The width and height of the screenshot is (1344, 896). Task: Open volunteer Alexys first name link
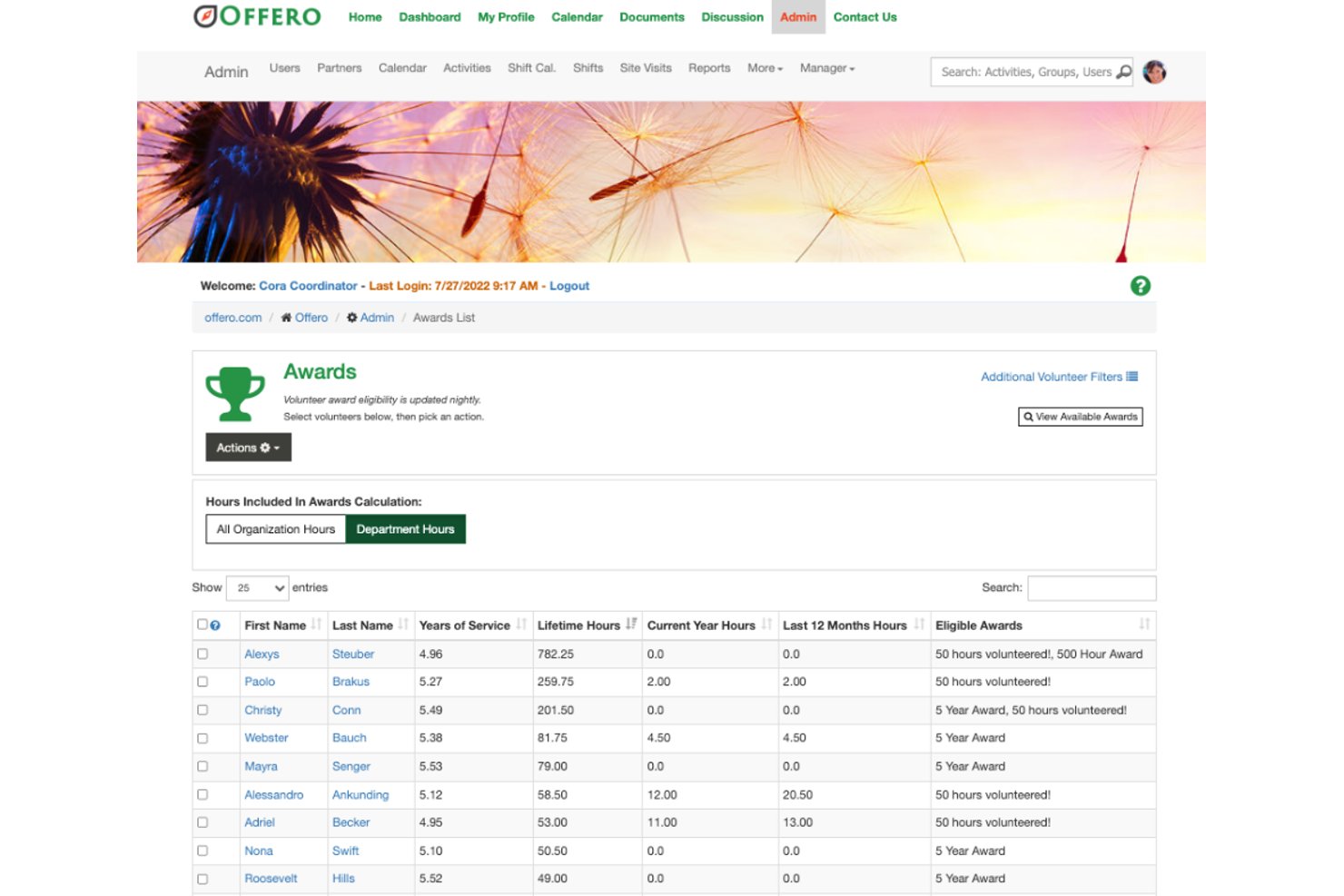tap(262, 654)
